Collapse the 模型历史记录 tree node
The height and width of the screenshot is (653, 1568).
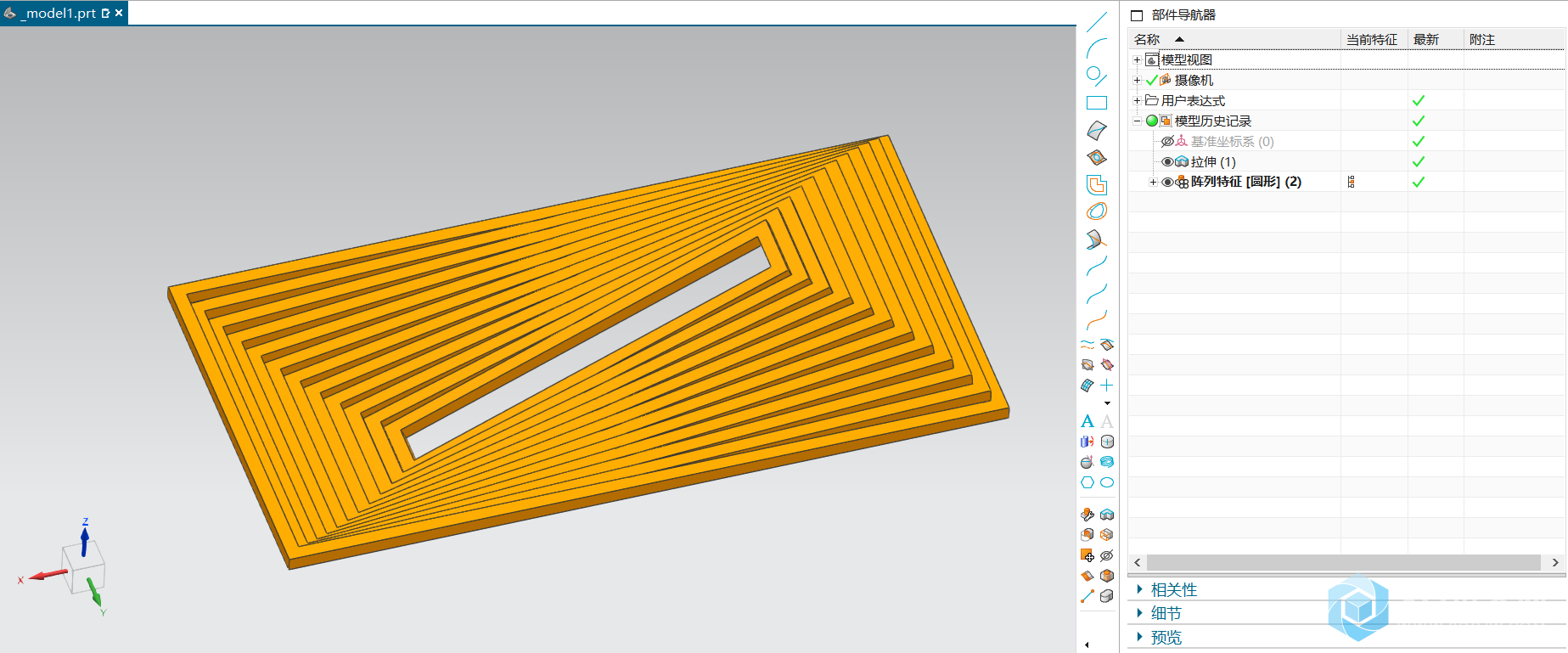[1137, 121]
